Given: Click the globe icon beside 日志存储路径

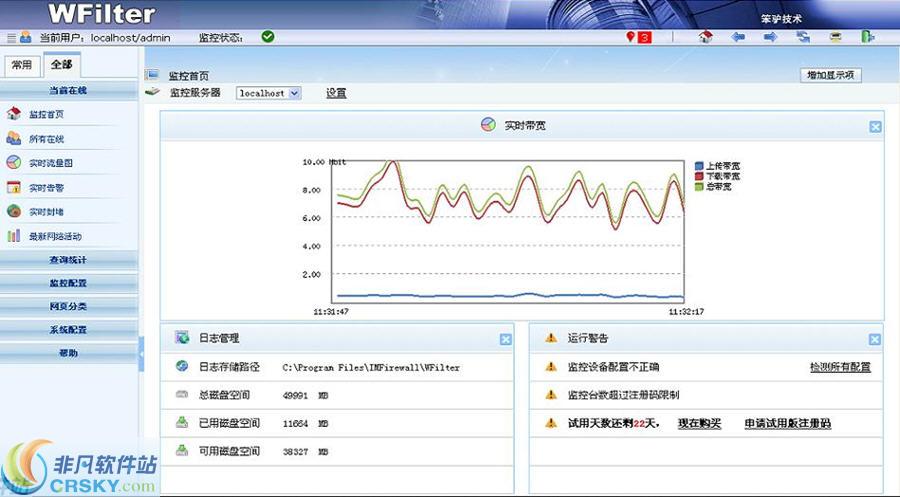Looking at the screenshot, I should coord(182,366).
